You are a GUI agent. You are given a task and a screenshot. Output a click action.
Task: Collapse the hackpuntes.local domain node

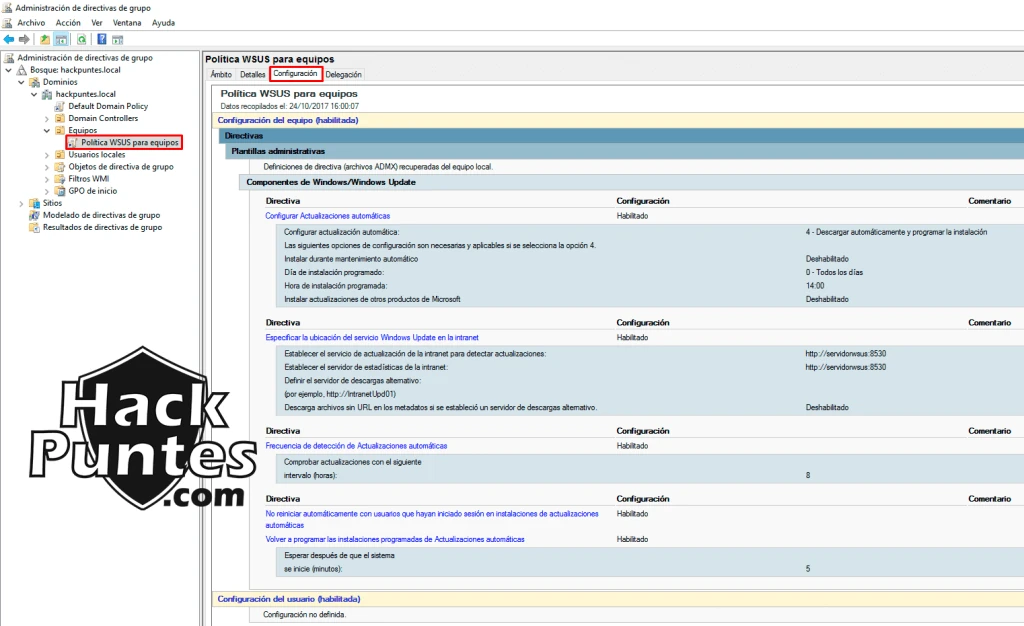(x=34, y=94)
